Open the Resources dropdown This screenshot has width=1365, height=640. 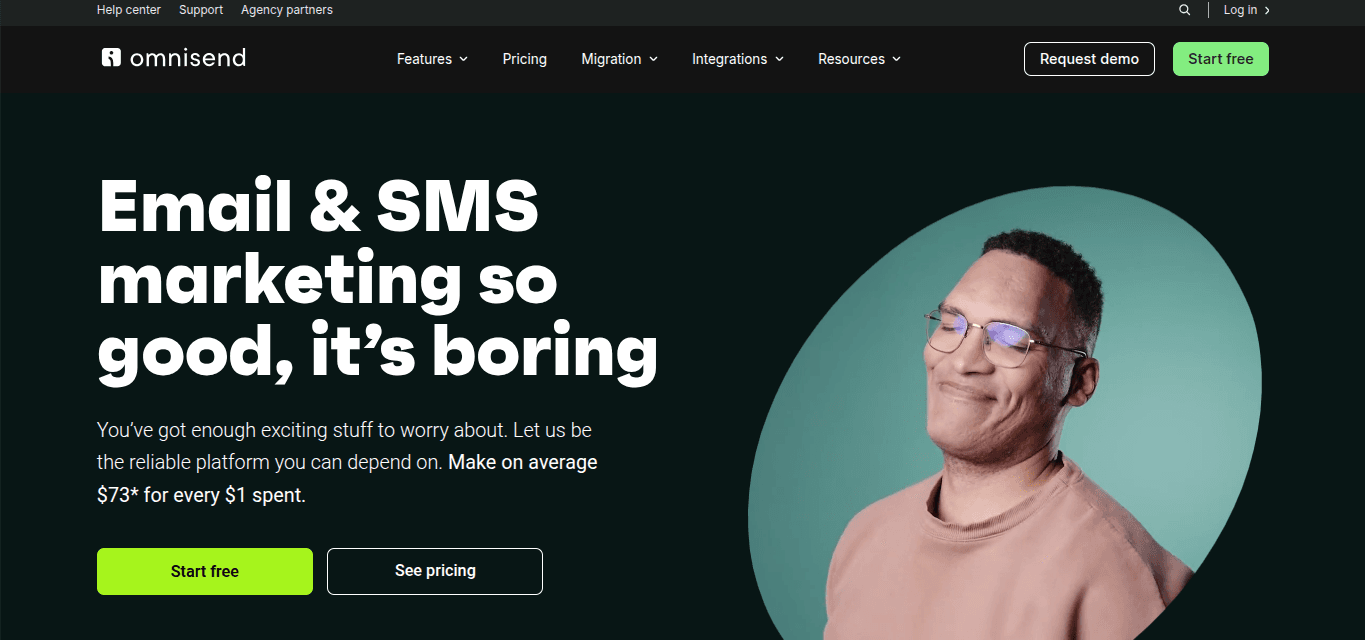(860, 59)
